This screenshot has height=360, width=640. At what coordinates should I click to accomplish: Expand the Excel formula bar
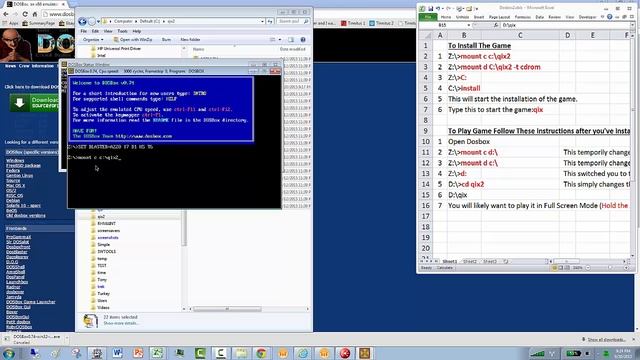pyautogui.click(x=632, y=25)
